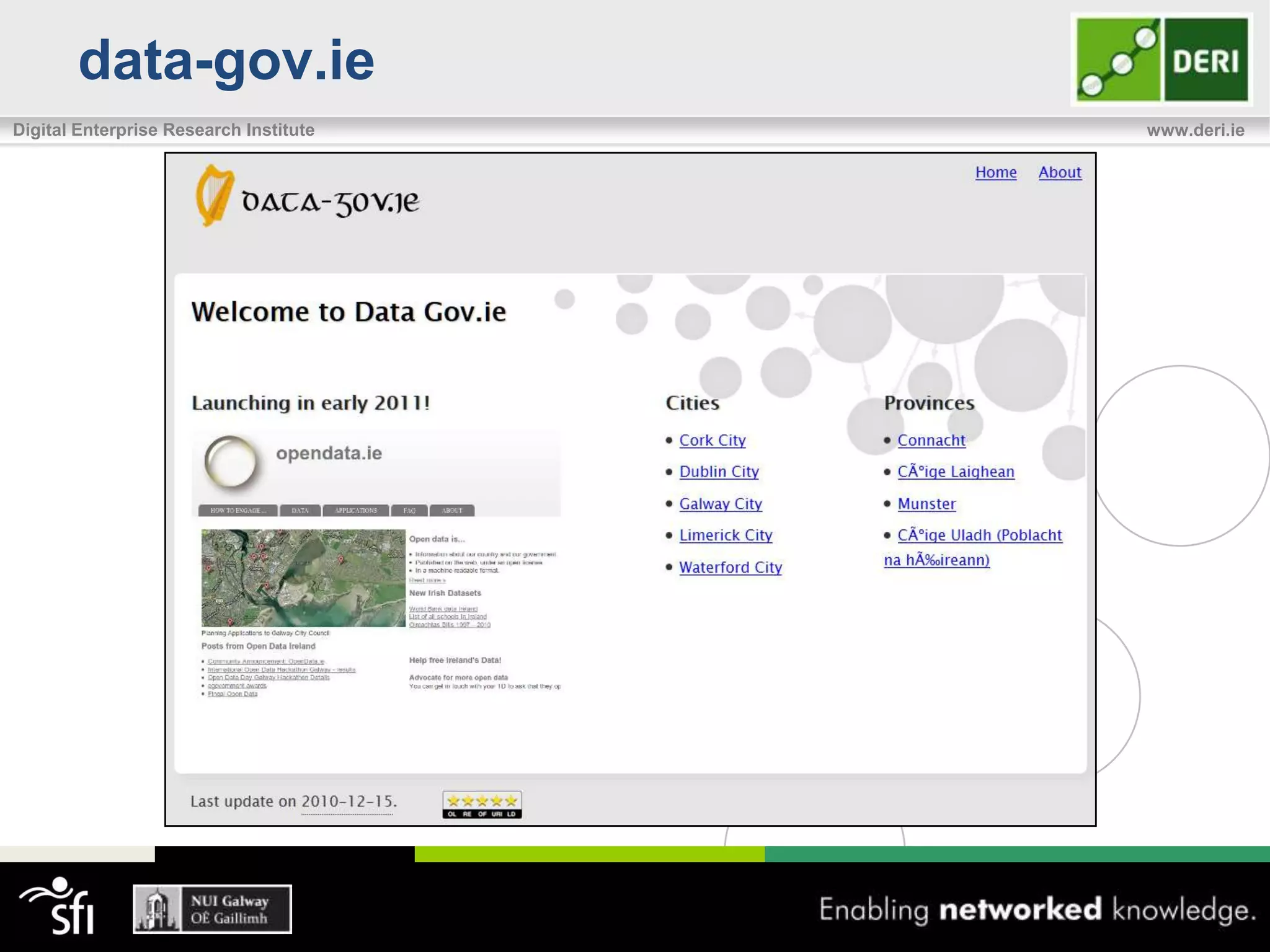
Task: Click the opendata.ie ring logo
Action: pyautogui.click(x=231, y=462)
